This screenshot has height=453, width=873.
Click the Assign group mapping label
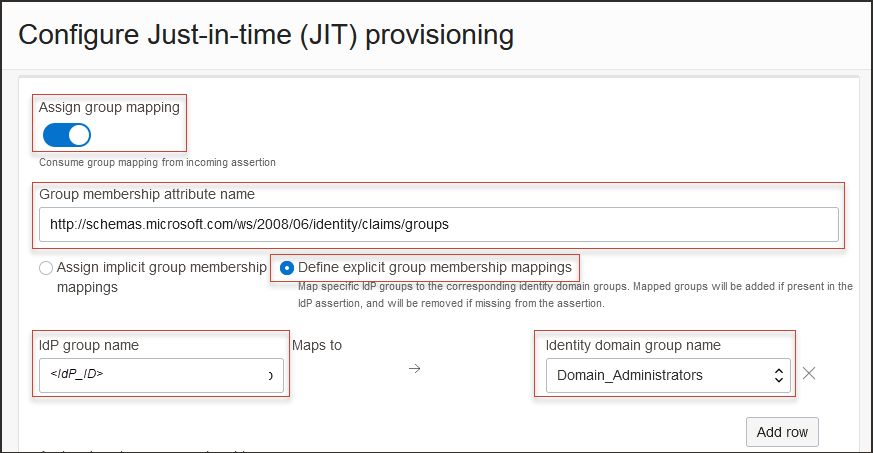109,107
